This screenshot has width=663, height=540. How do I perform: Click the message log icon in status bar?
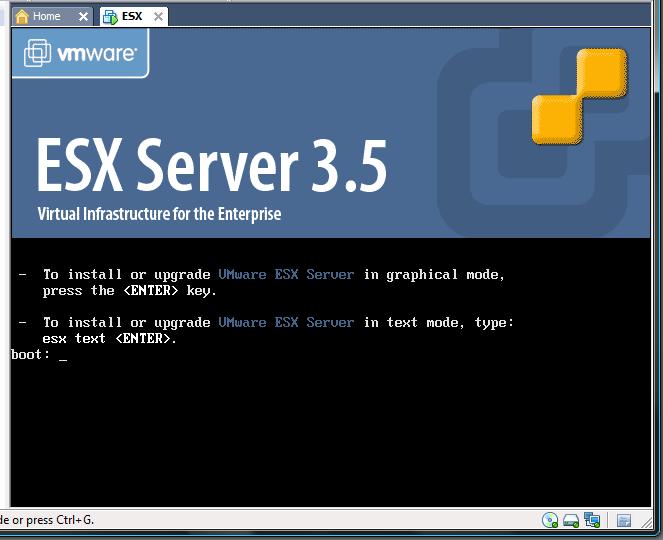pyautogui.click(x=624, y=521)
